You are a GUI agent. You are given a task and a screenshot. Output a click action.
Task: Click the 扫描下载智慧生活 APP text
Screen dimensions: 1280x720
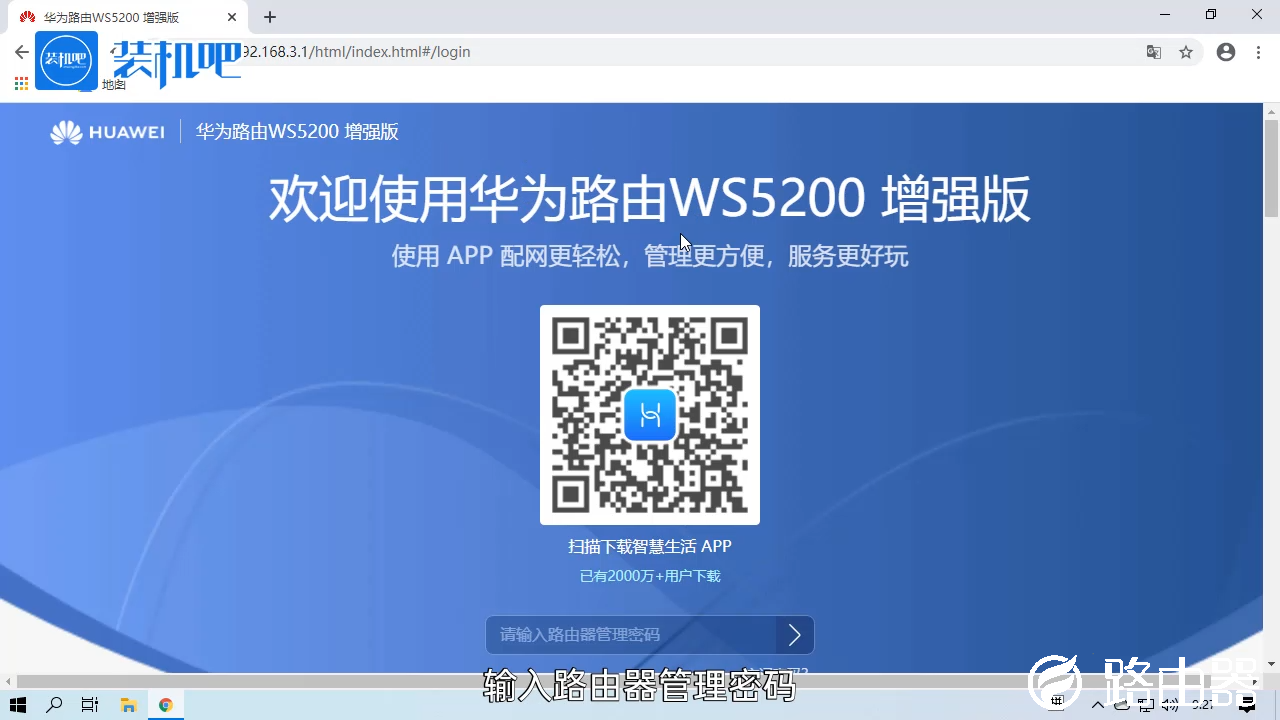pyautogui.click(x=650, y=547)
